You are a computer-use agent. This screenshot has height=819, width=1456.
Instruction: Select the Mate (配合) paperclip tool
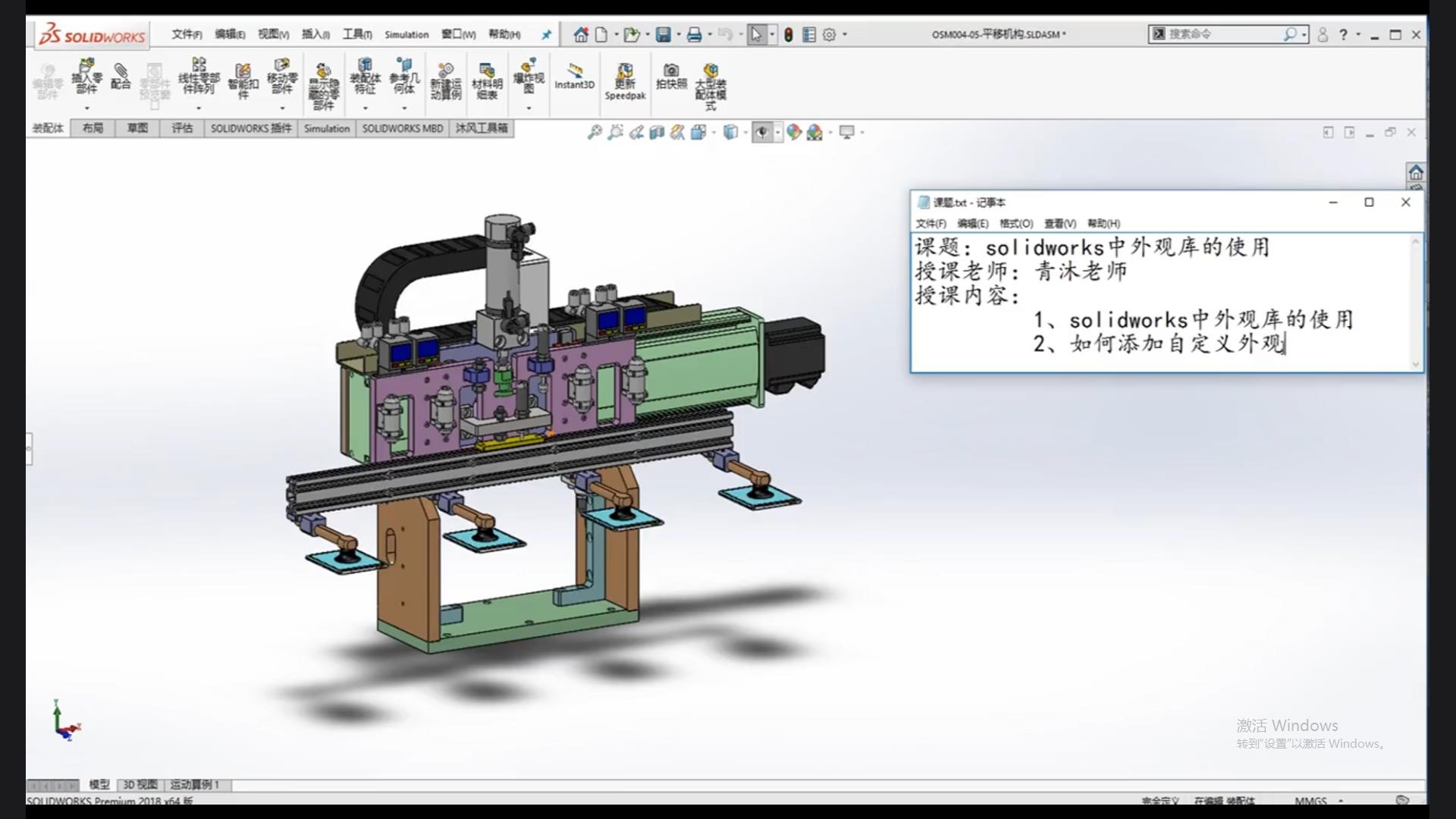pyautogui.click(x=121, y=77)
